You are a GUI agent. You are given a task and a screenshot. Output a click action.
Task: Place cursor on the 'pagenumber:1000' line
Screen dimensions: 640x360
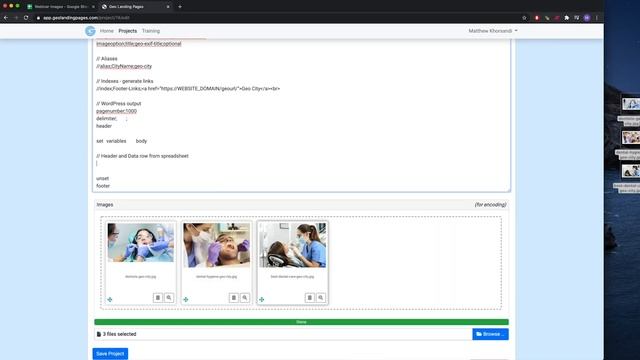116,111
